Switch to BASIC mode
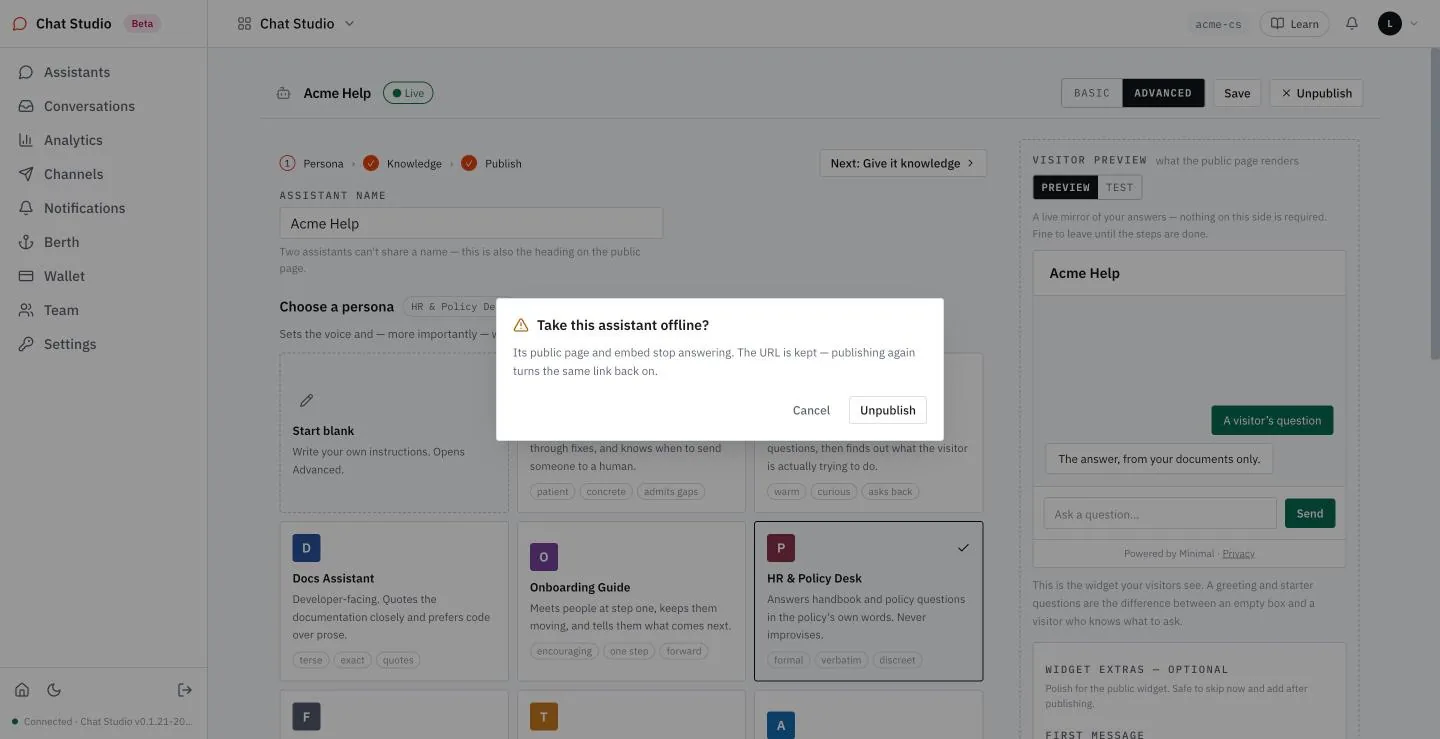 click(x=1092, y=93)
